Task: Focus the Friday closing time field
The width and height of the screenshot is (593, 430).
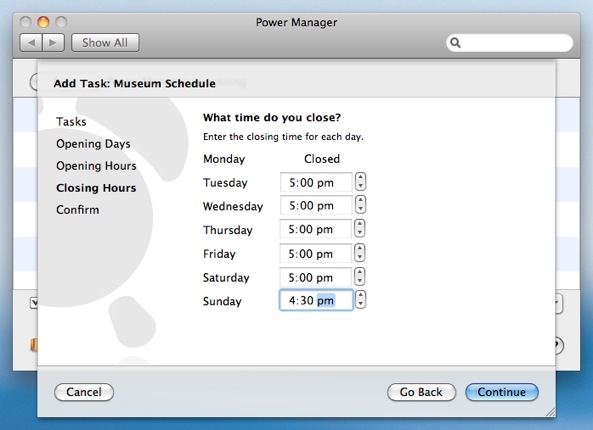Action: click(x=315, y=253)
